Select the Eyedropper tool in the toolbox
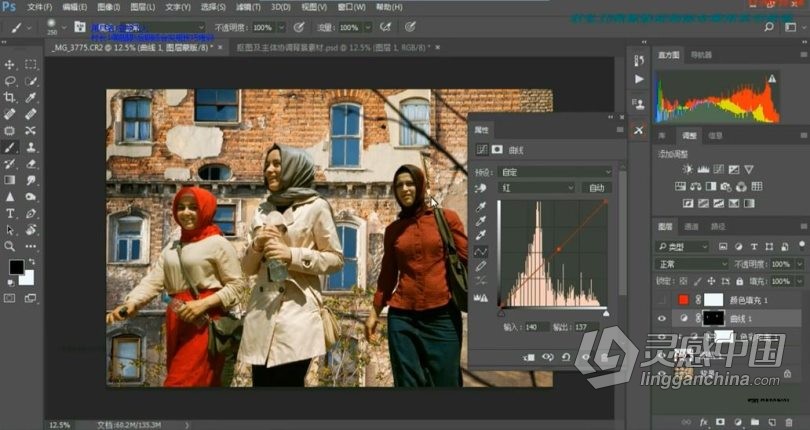The width and height of the screenshot is (810, 430). click(31, 98)
